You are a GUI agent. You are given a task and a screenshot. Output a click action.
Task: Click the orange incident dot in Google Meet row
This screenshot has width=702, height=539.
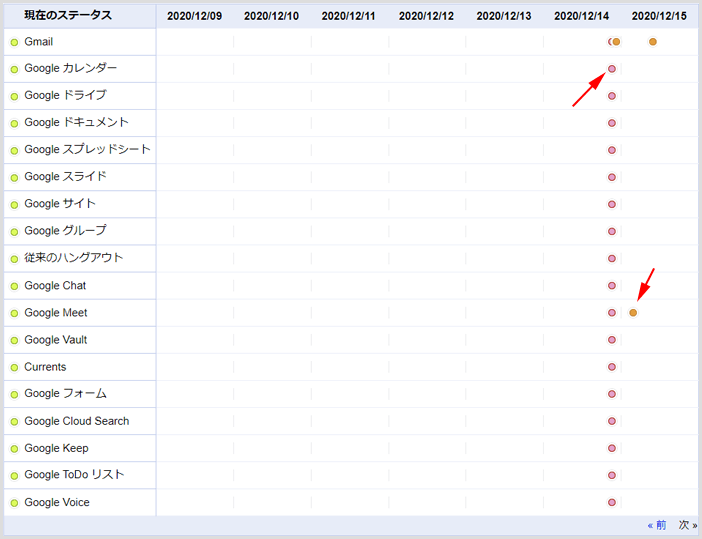[633, 312]
